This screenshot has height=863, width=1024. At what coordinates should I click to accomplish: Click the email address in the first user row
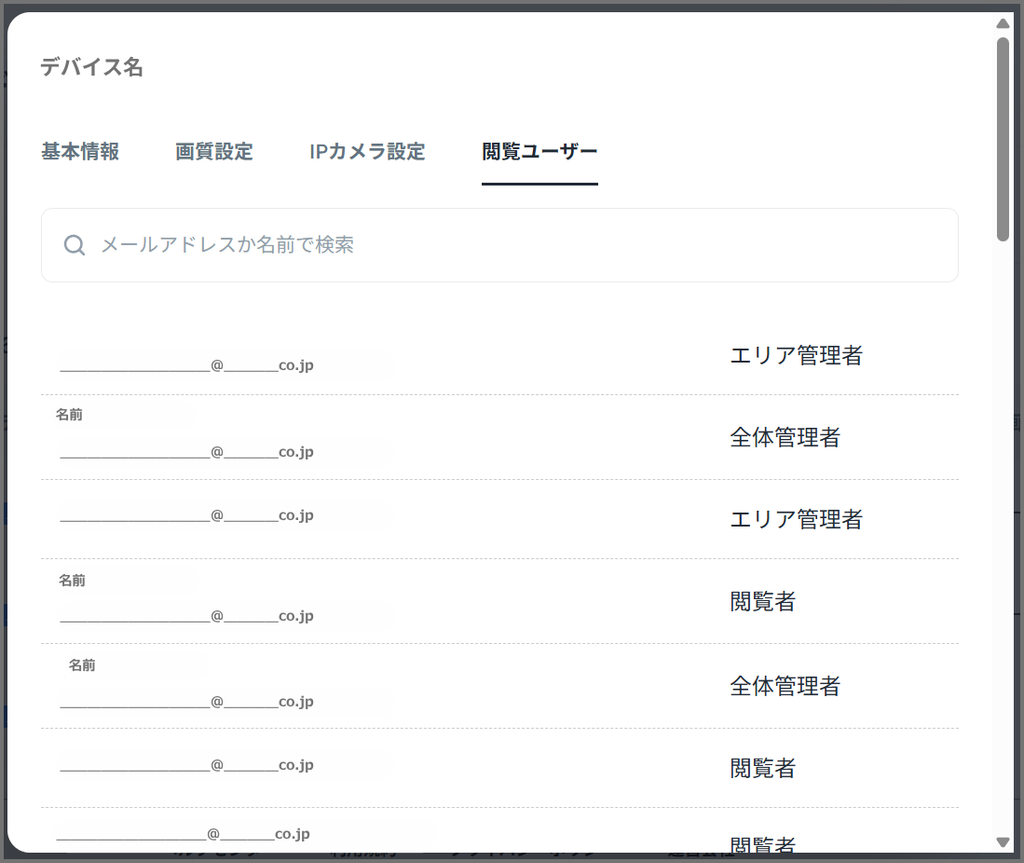tap(187, 366)
